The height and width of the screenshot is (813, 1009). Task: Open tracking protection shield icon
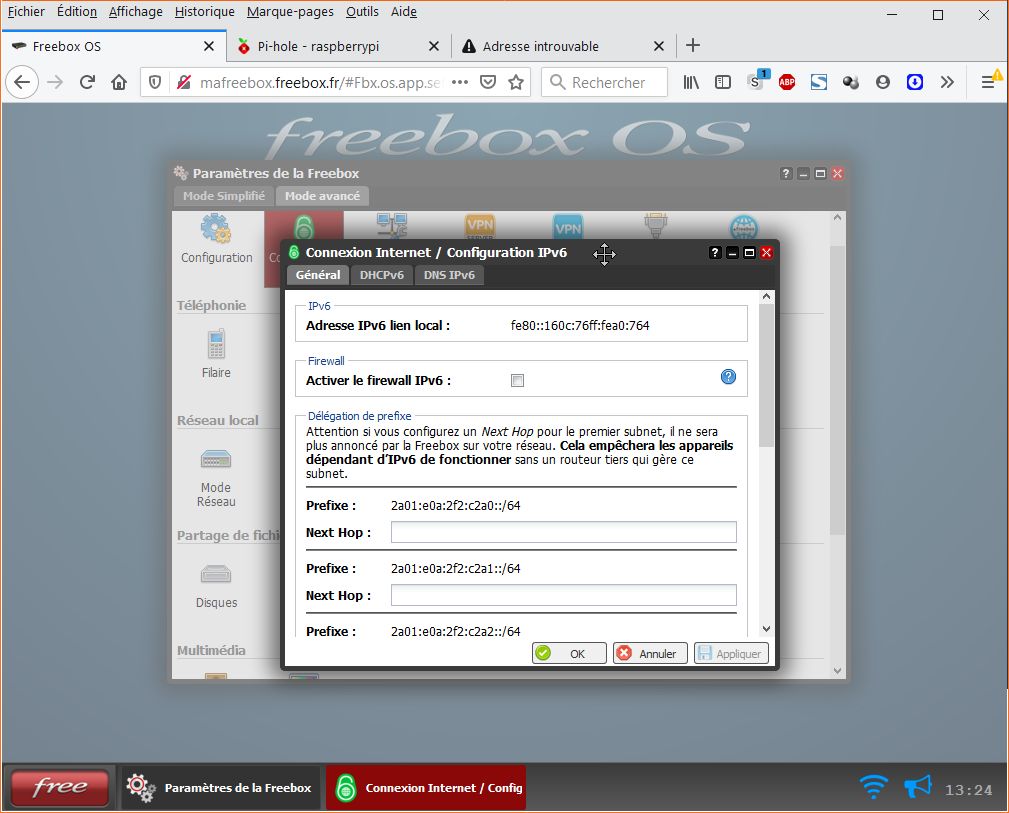coord(155,82)
